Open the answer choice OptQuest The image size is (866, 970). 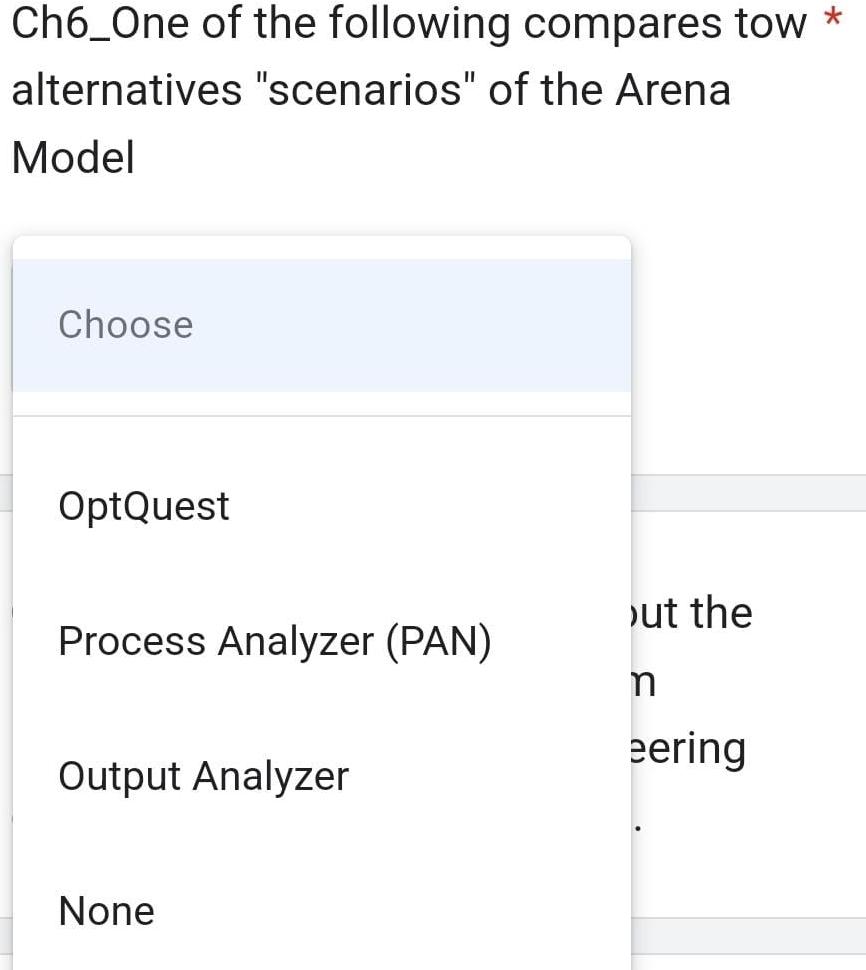tap(143, 505)
